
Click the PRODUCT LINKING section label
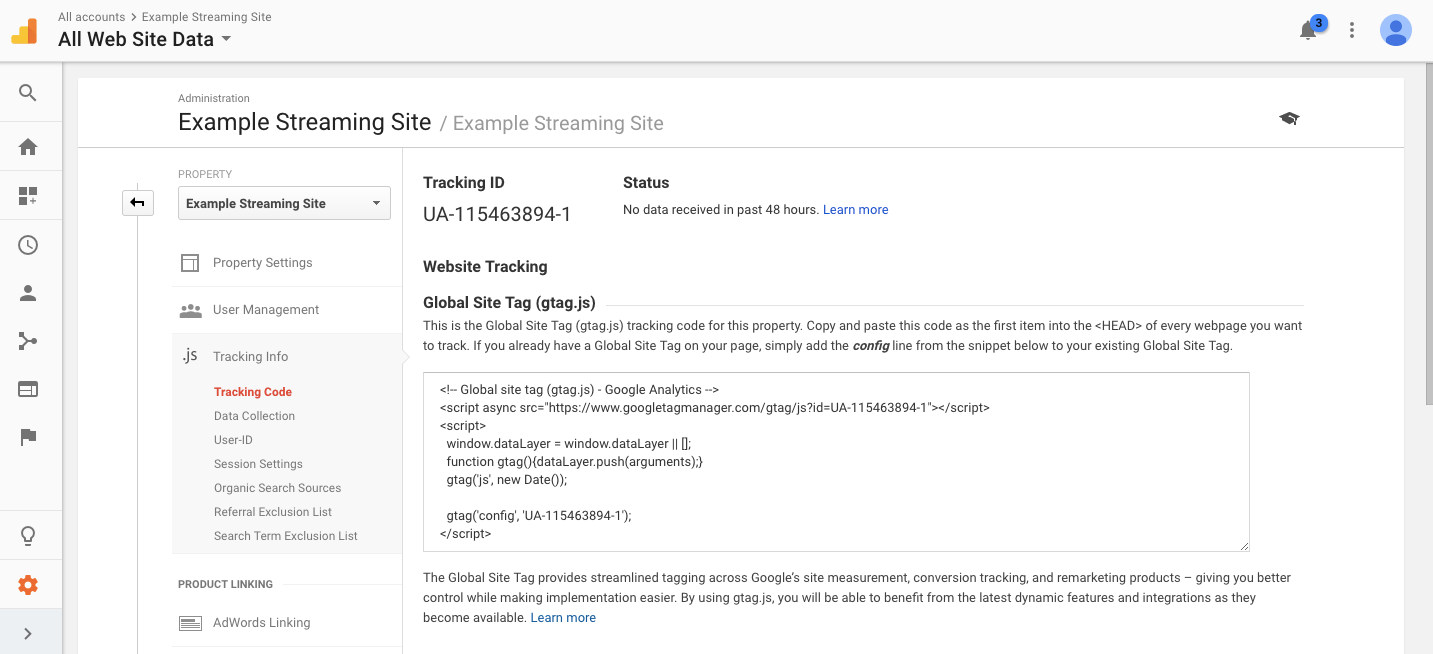click(225, 584)
